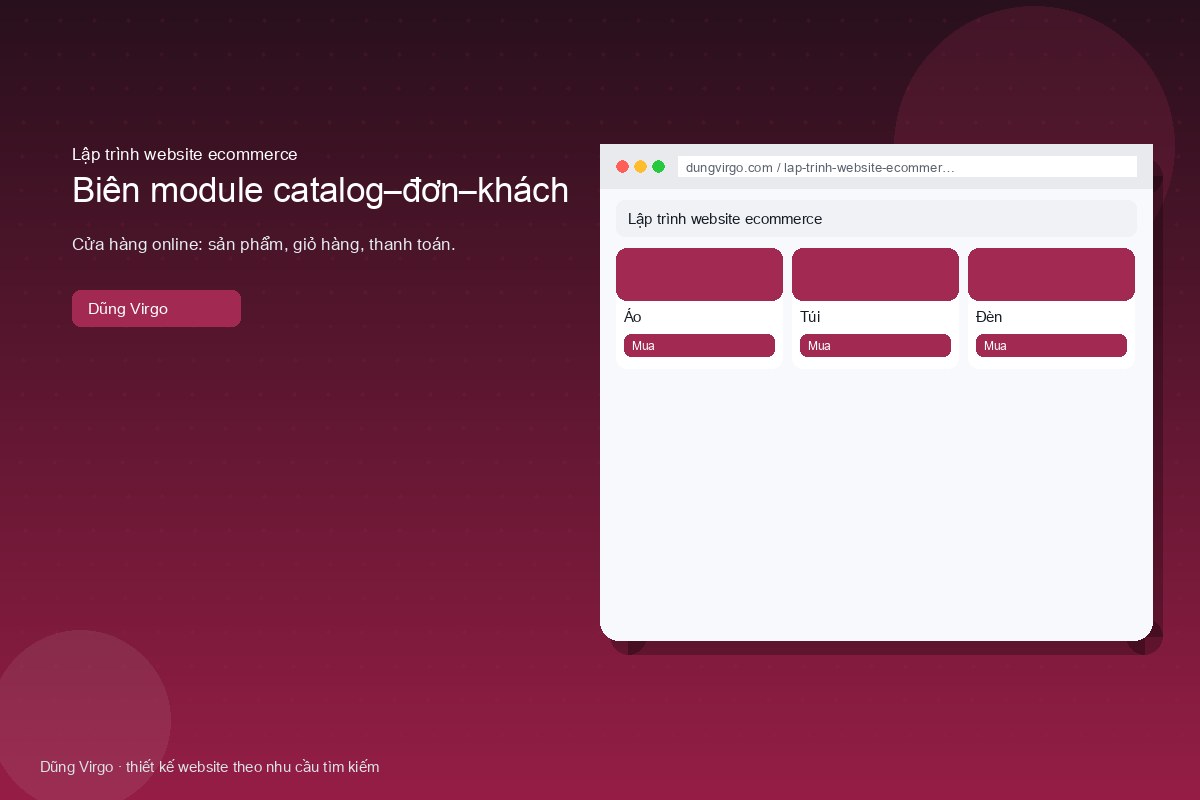Click the Dũng Virgo button
The height and width of the screenshot is (800, 1200).
[x=156, y=308]
